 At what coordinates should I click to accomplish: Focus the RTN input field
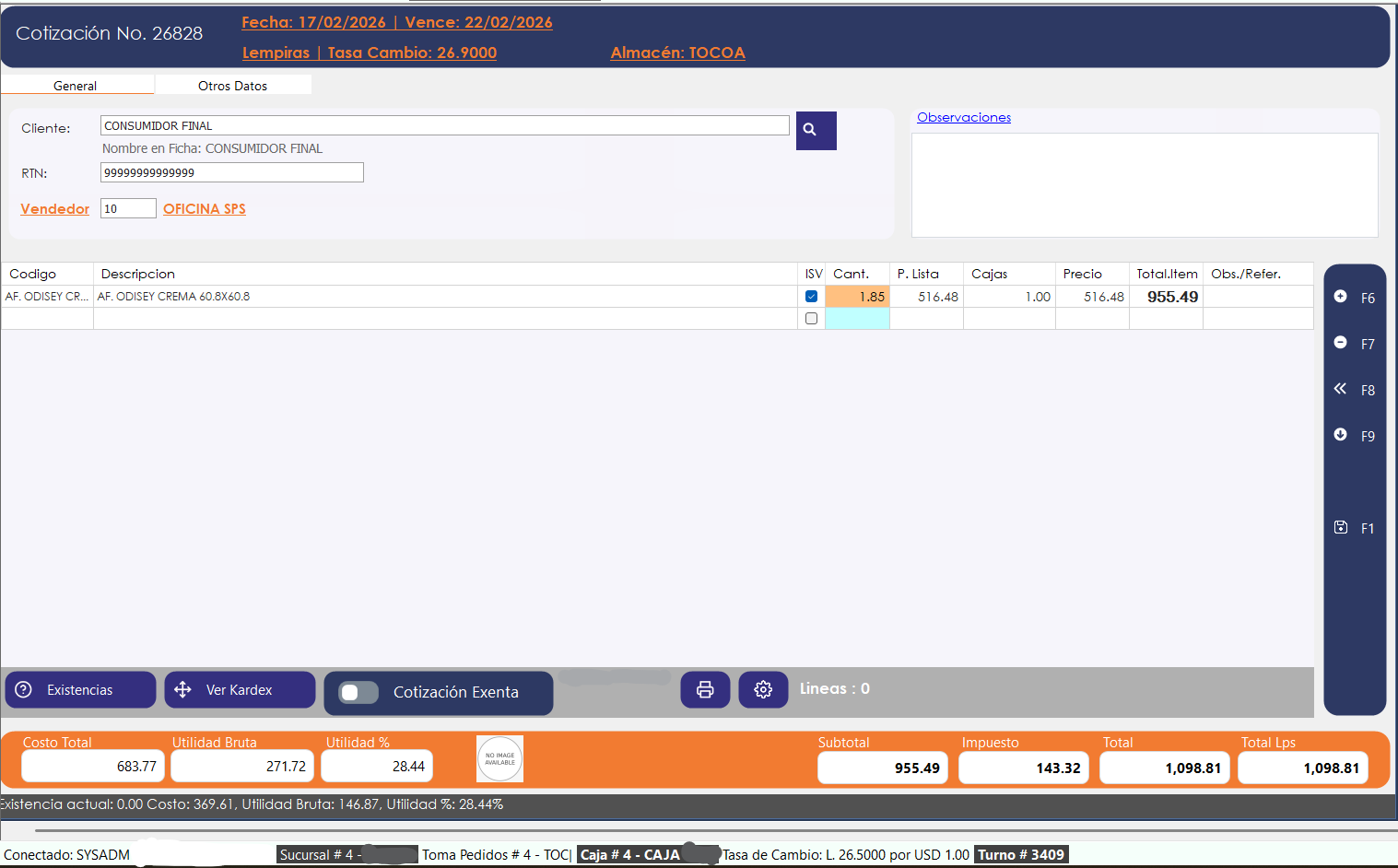pyautogui.click(x=232, y=172)
